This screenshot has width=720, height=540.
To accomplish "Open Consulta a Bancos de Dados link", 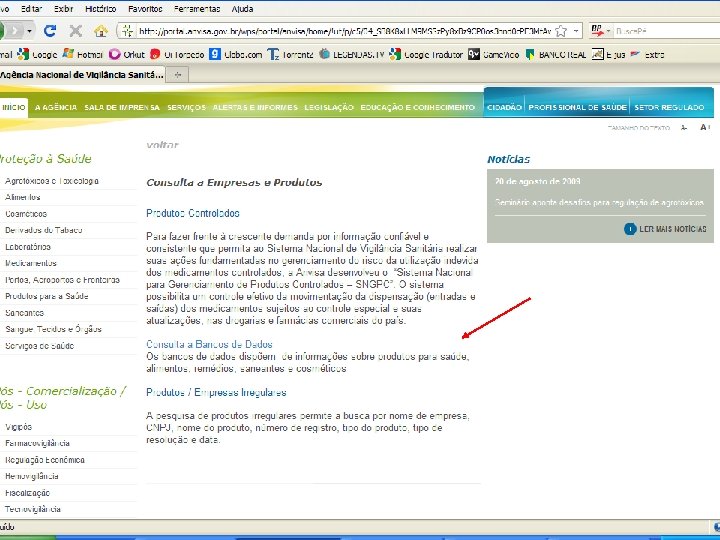I will [x=209, y=344].
